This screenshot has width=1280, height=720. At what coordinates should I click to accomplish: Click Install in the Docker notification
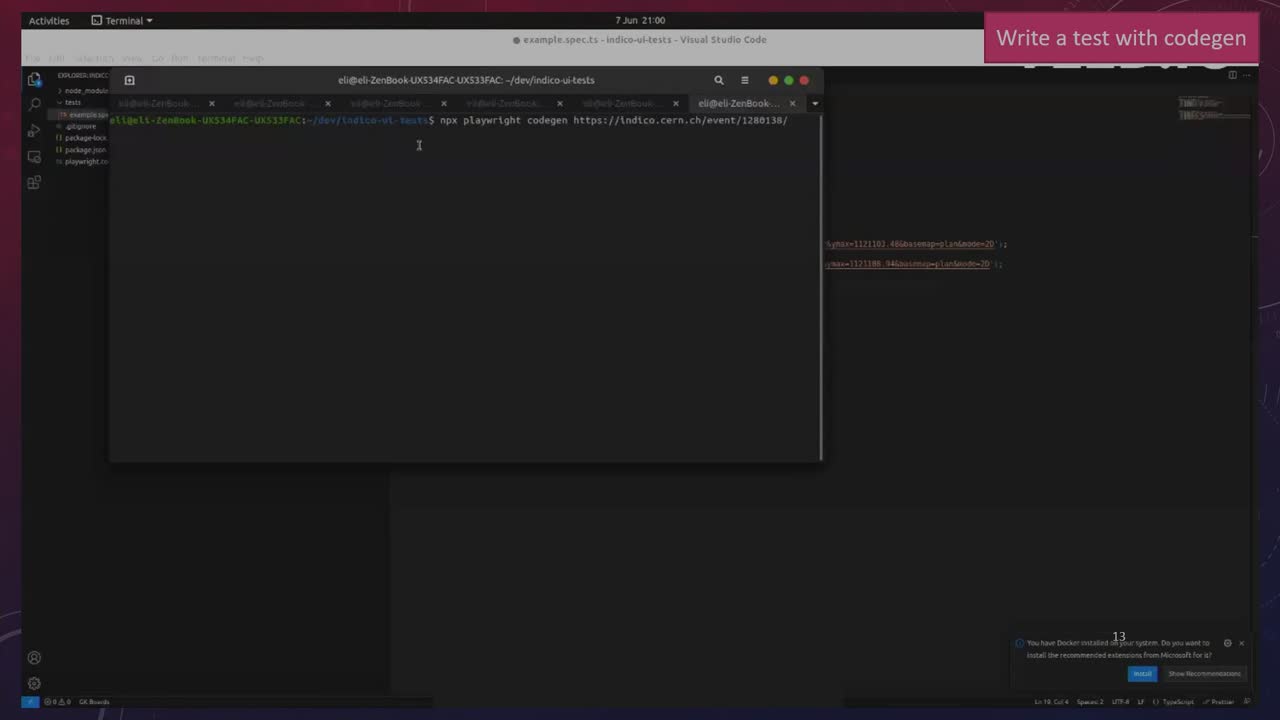coord(1142,674)
